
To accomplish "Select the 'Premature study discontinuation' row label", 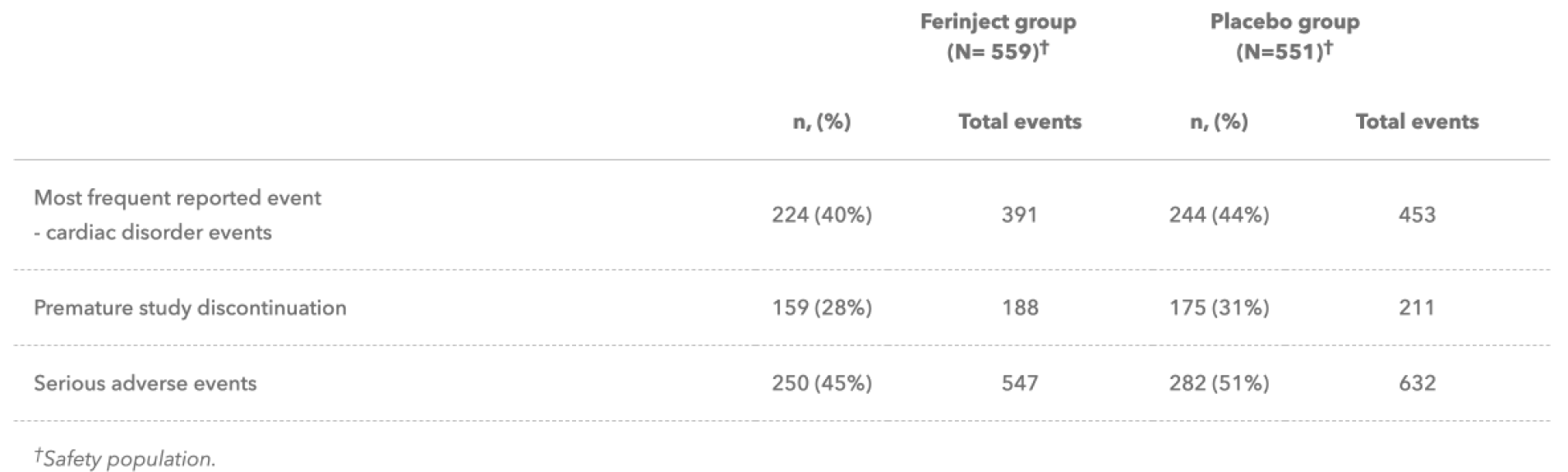I will click(190, 308).
